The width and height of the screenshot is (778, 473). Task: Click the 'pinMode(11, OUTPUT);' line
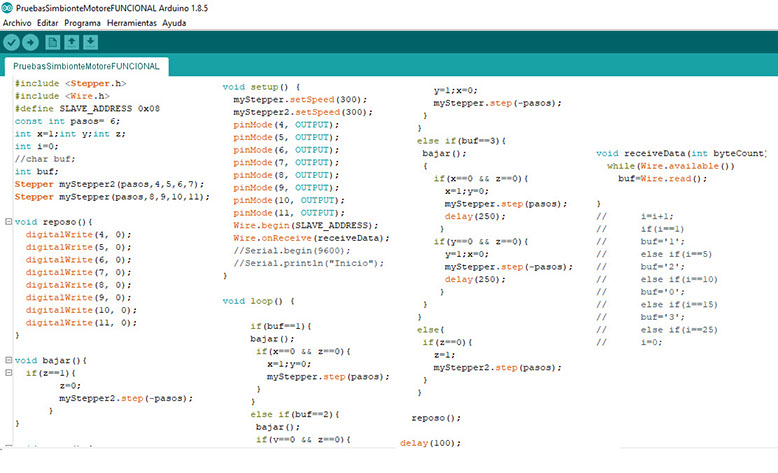289,212
